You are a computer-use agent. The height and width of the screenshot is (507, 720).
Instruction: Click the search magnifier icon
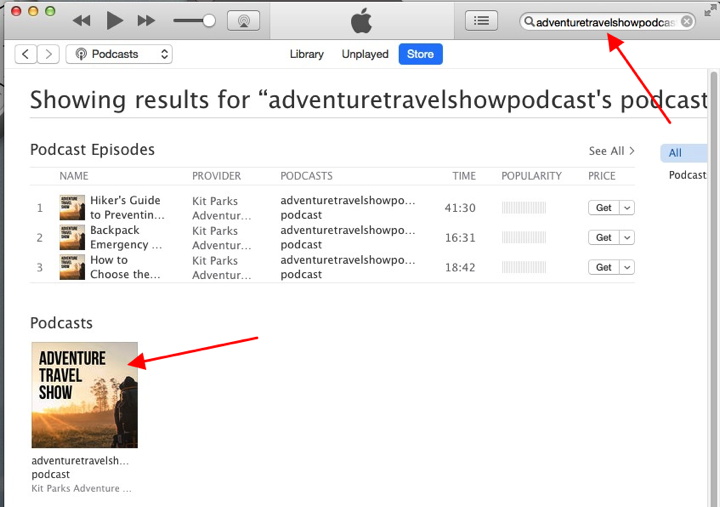(529, 22)
